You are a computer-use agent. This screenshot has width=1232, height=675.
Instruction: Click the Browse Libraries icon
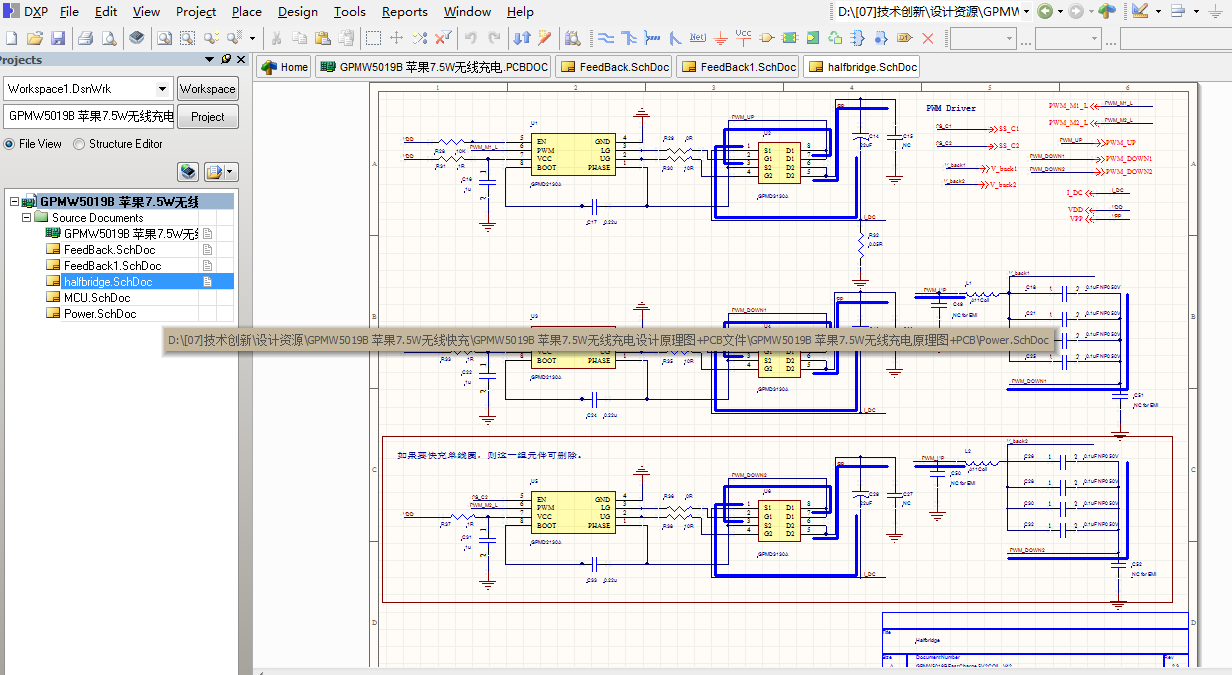(573, 38)
